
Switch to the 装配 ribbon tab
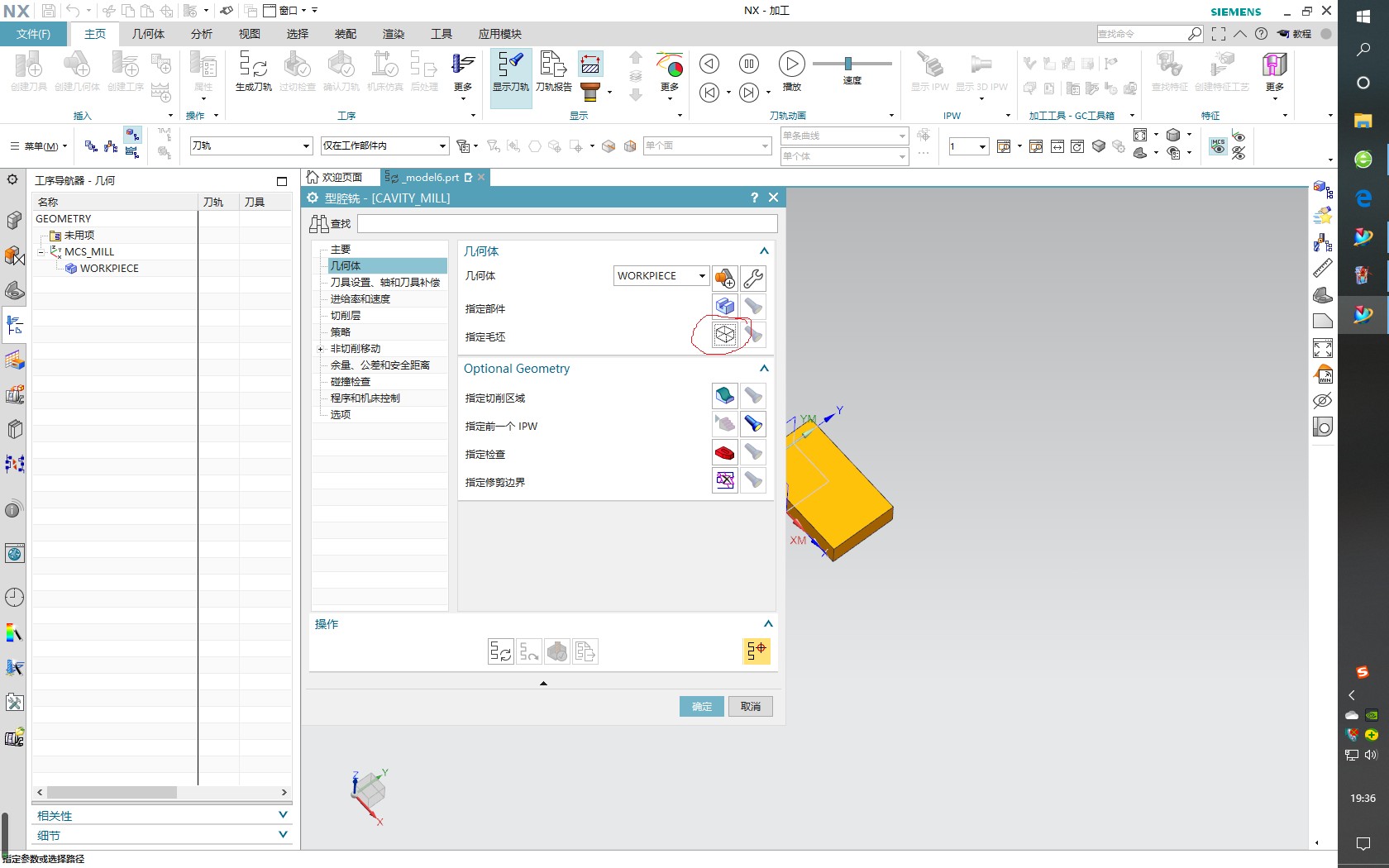tap(346, 34)
